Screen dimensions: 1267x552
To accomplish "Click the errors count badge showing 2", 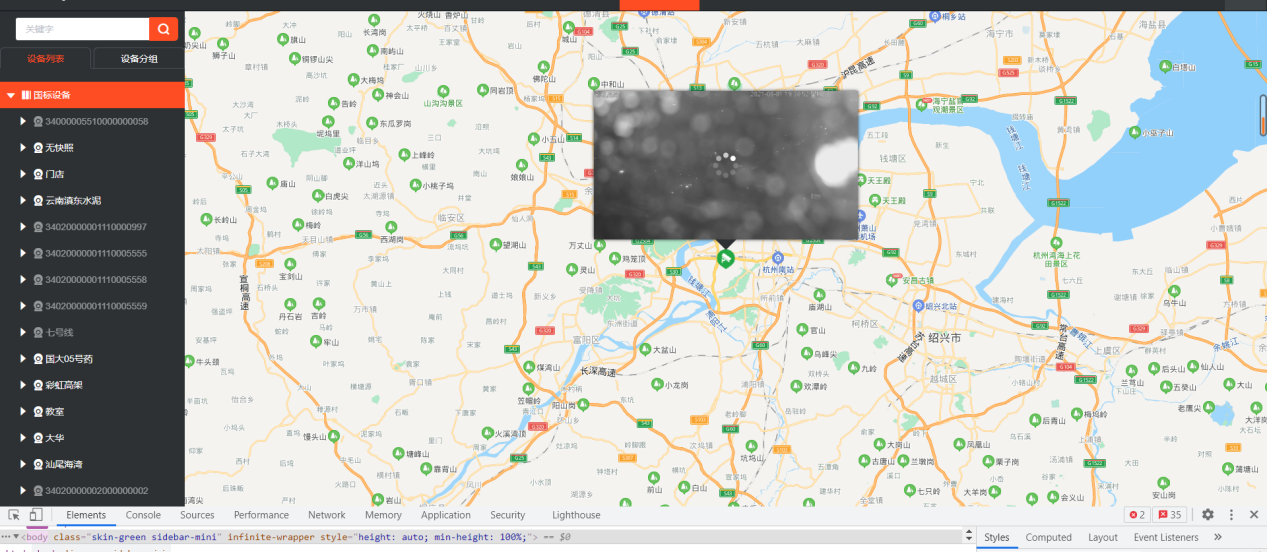I will point(1137,515).
